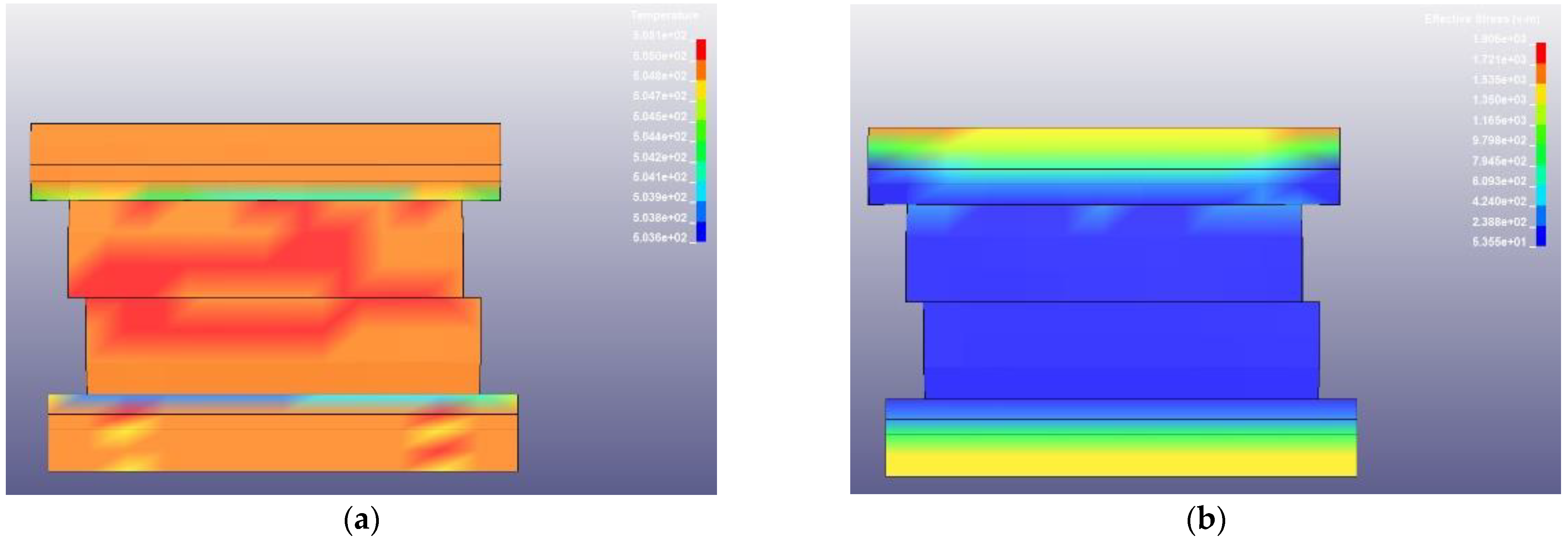This screenshot has width=1568, height=541.
Task: Click the green swatch on Temperature legend
Action: pyautogui.click(x=701, y=131)
